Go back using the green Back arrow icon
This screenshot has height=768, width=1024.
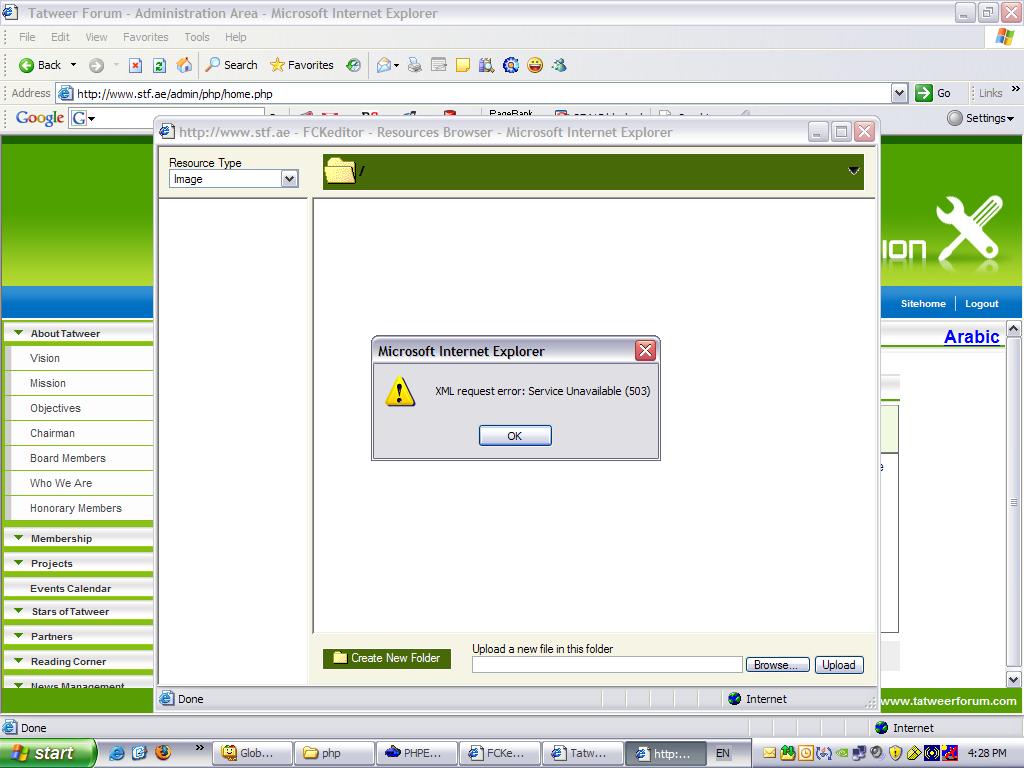[27, 65]
